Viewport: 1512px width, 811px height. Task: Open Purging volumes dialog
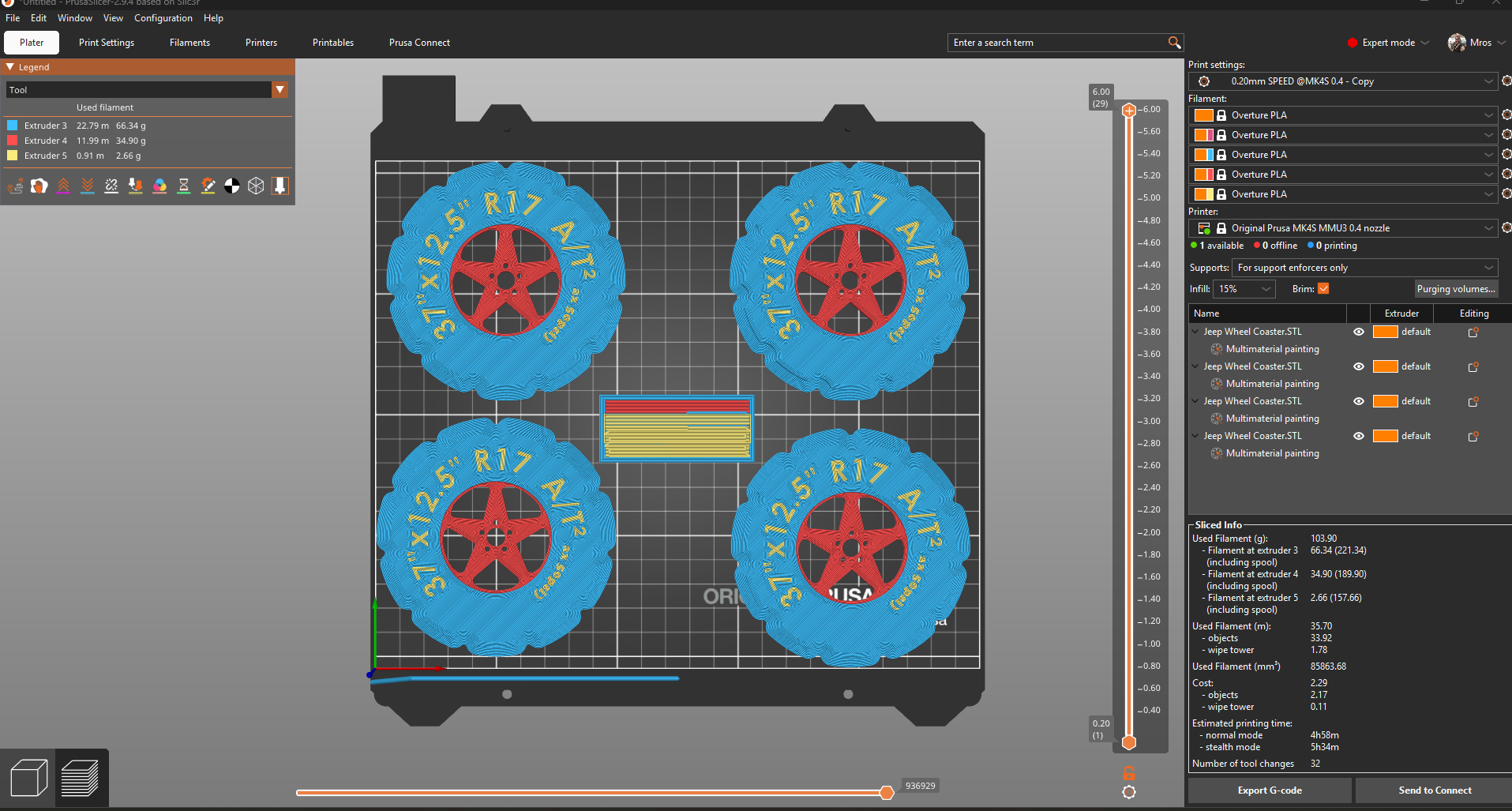tap(1456, 289)
